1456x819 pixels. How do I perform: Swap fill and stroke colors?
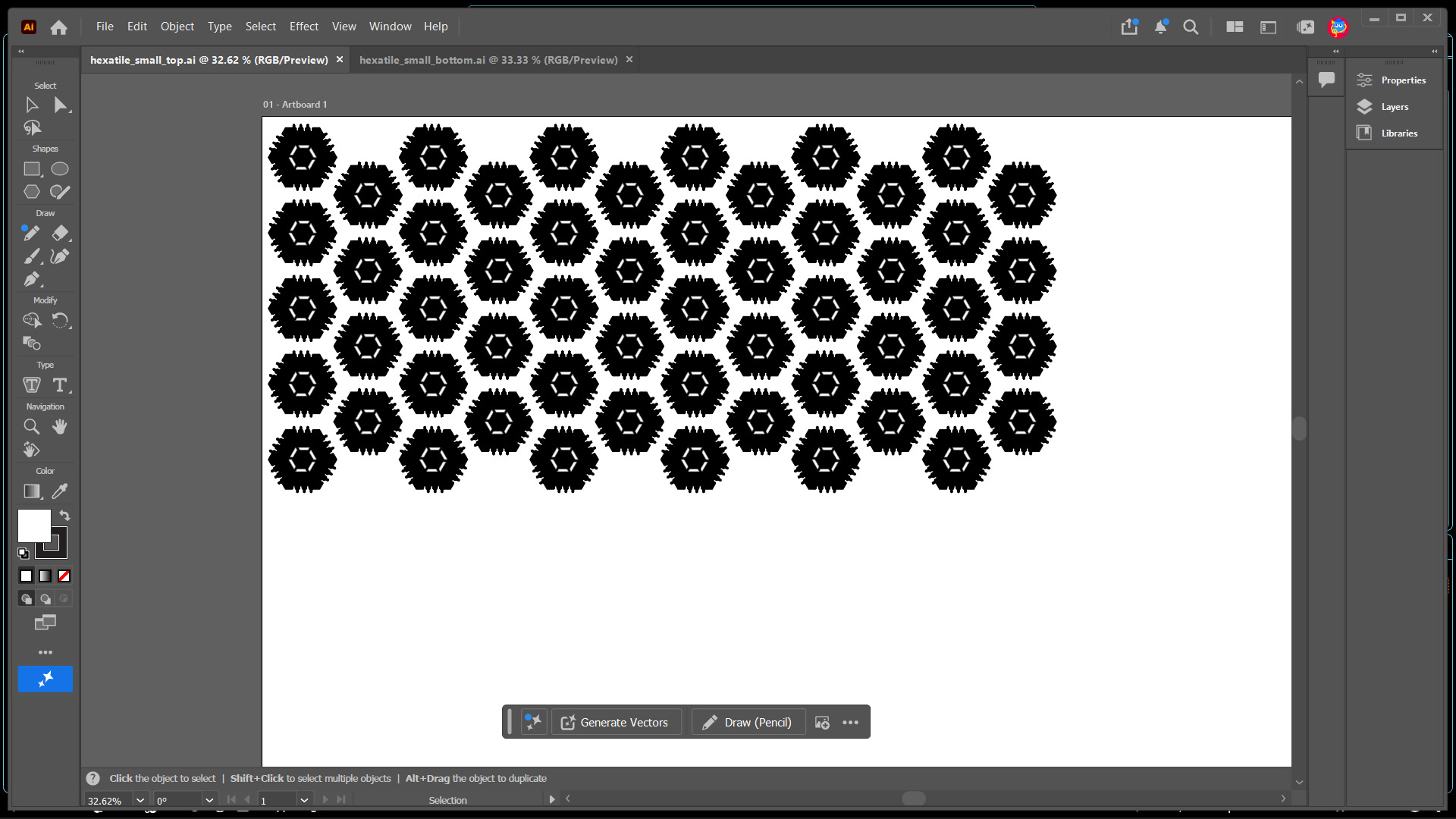pos(65,516)
